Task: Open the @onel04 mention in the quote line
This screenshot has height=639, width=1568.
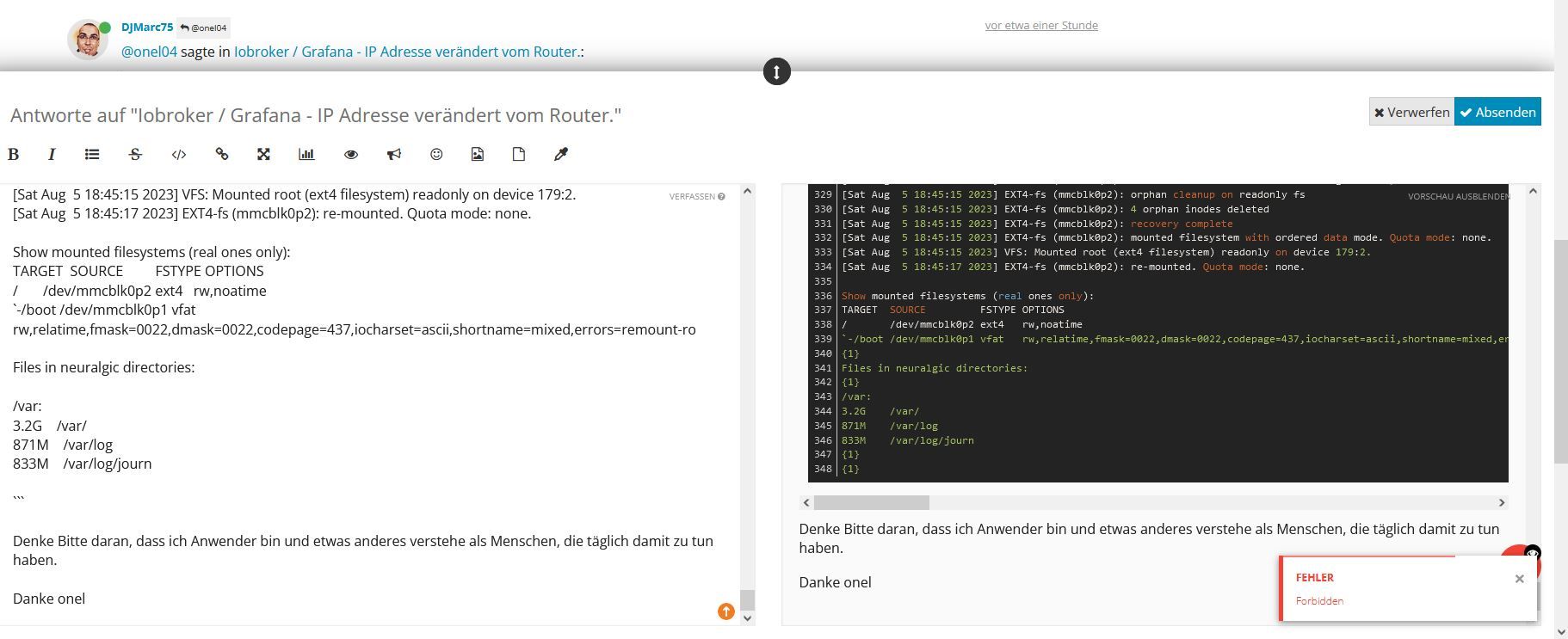Action: (149, 52)
